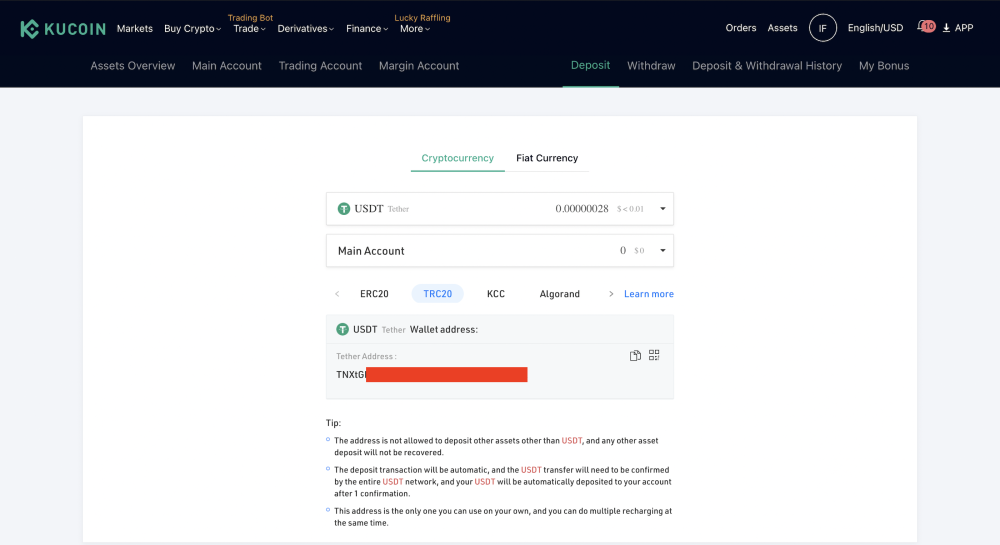
Task: Open the Markets page
Action: click(135, 29)
